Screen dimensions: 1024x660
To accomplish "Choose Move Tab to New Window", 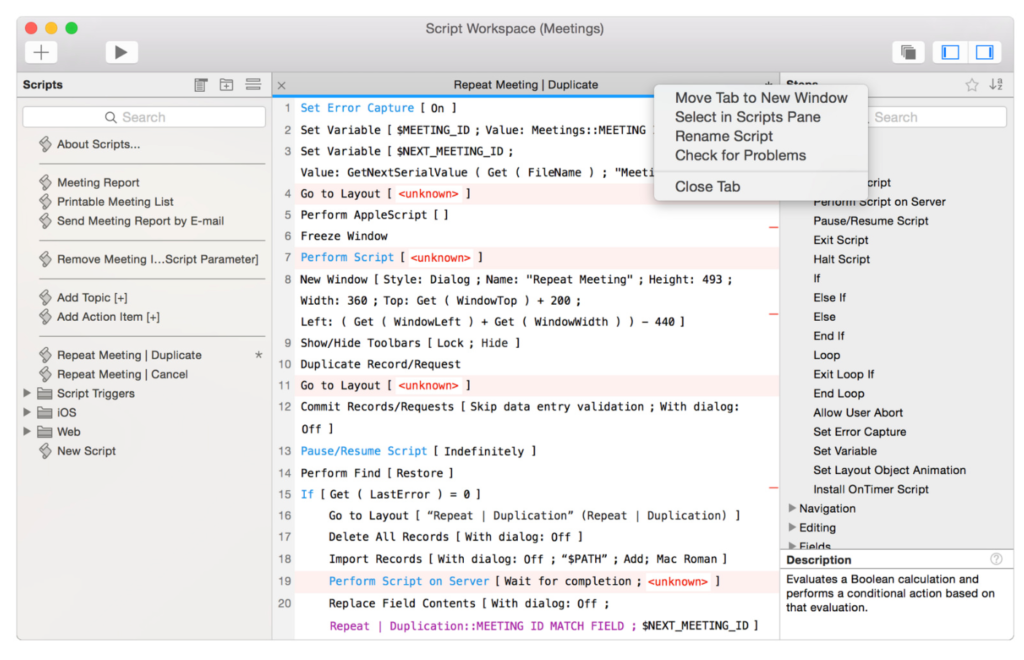I will (x=760, y=98).
